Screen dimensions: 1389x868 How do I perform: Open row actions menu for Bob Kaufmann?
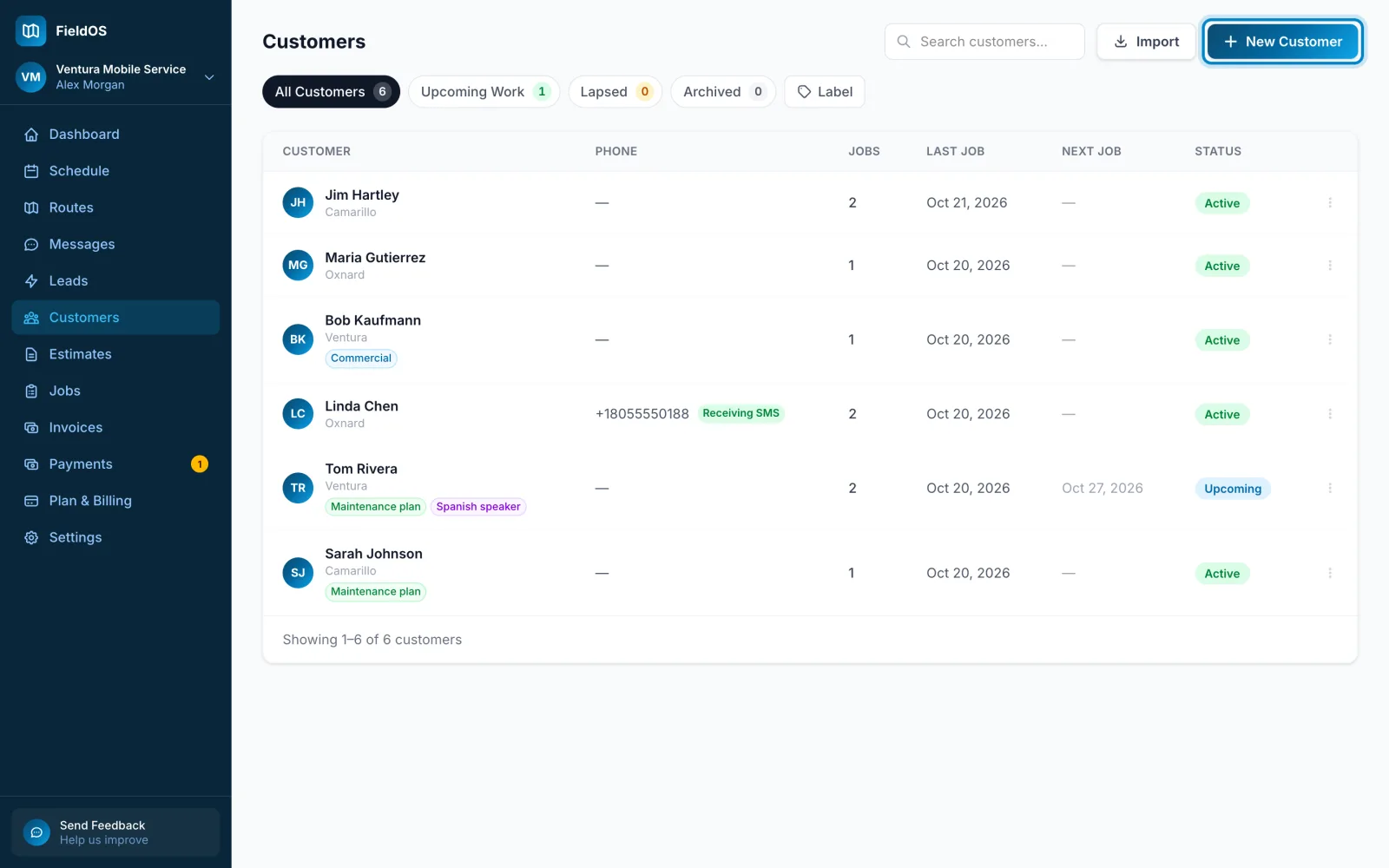tap(1330, 339)
